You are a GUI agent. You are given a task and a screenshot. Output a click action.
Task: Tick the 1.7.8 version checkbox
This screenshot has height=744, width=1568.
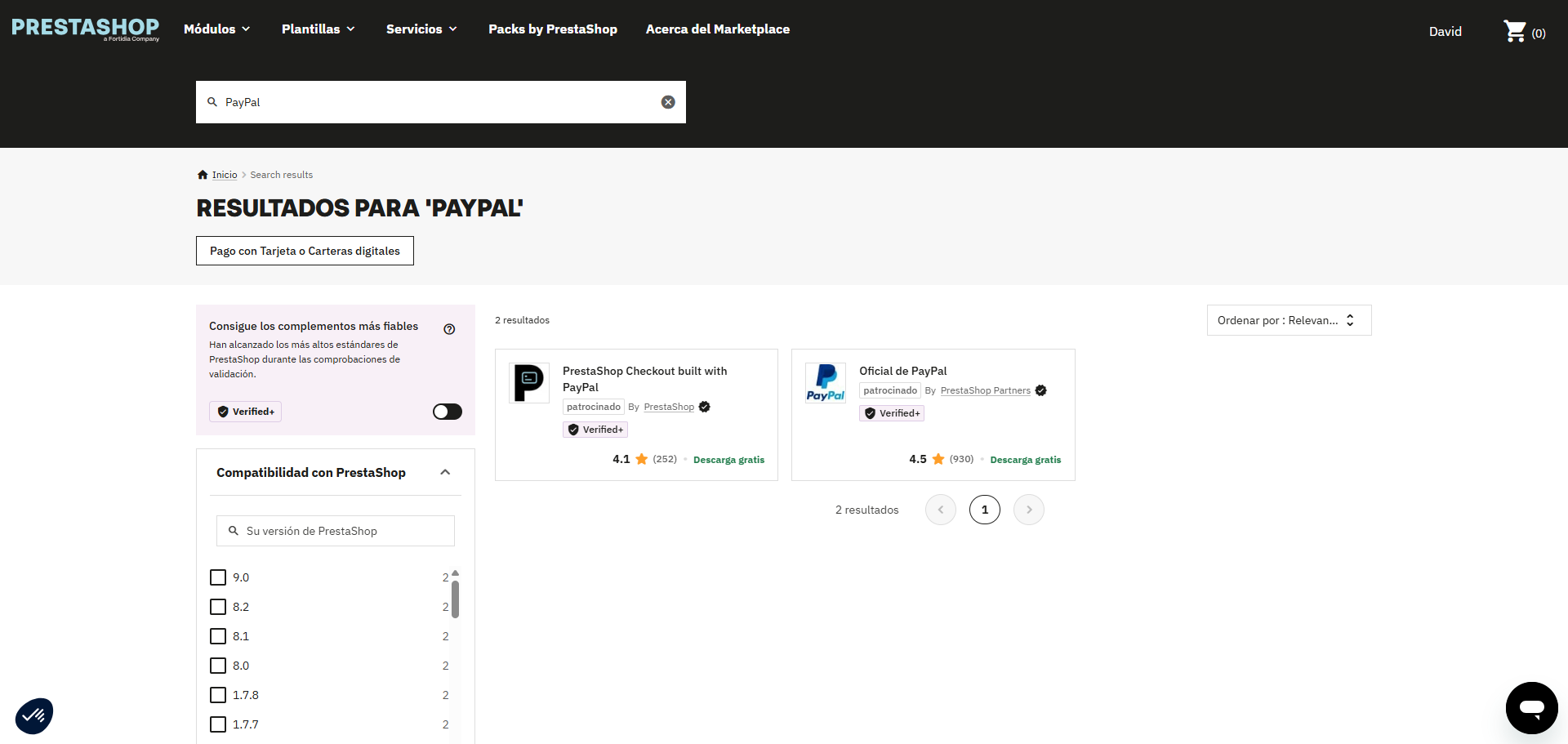click(218, 695)
